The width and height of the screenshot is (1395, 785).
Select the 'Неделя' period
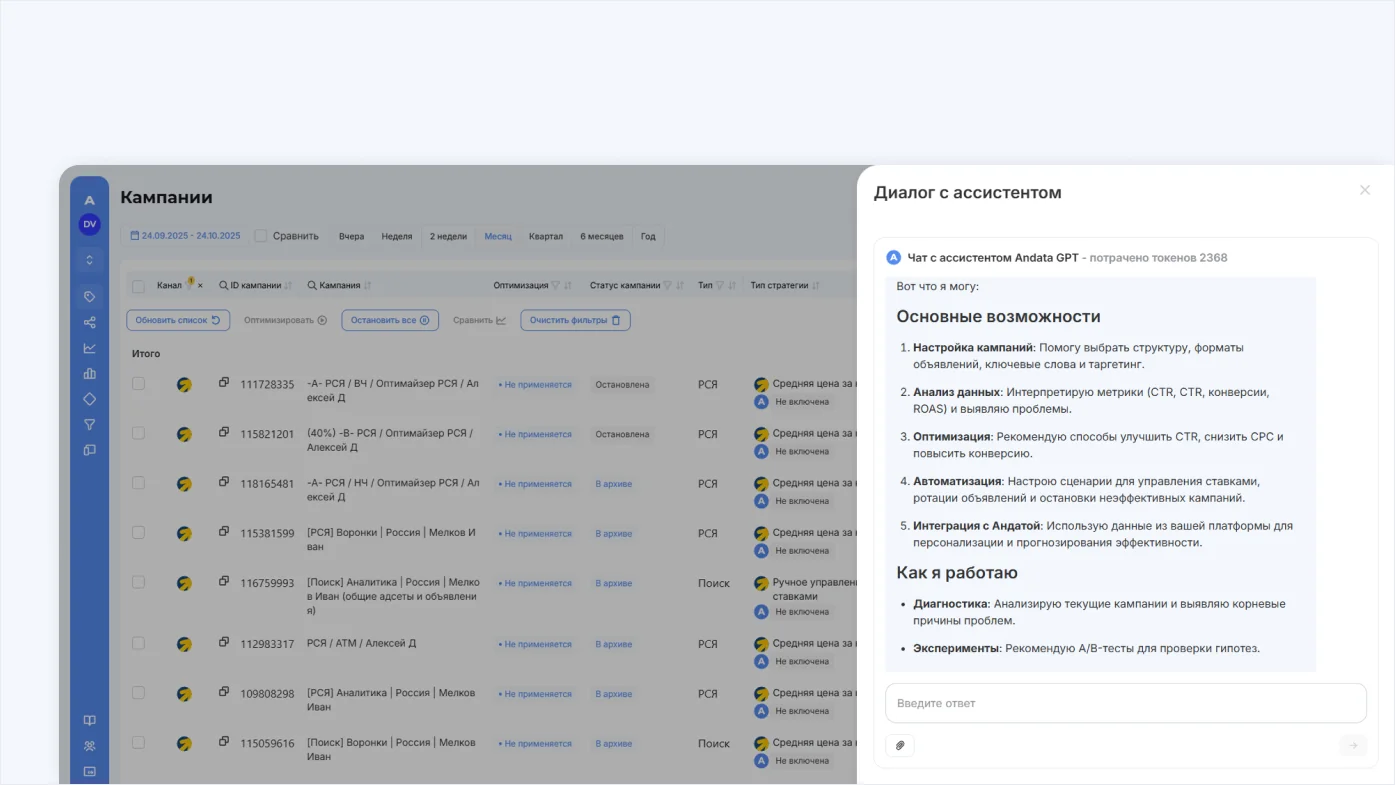tap(397, 237)
